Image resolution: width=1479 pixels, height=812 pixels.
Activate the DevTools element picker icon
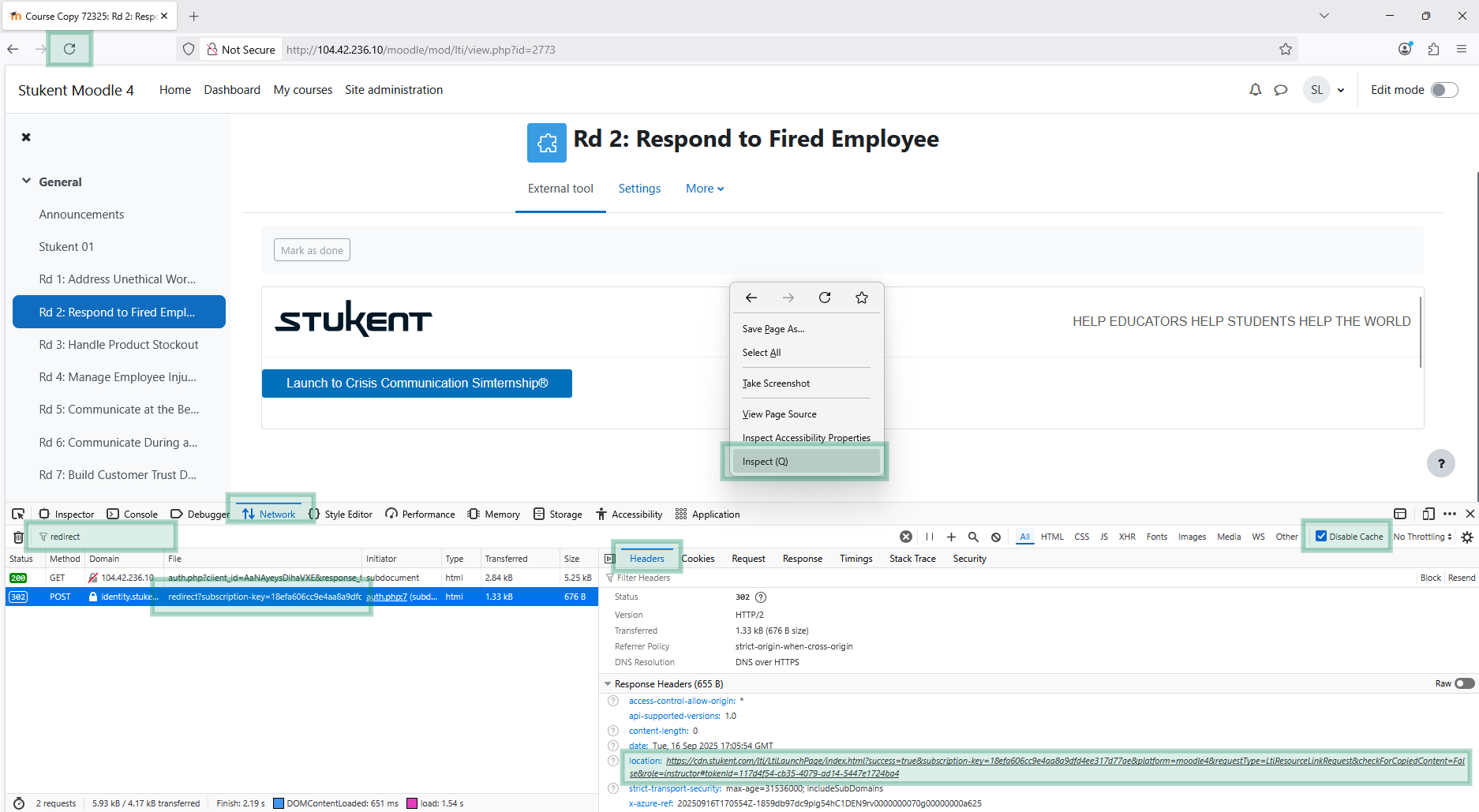(18, 514)
